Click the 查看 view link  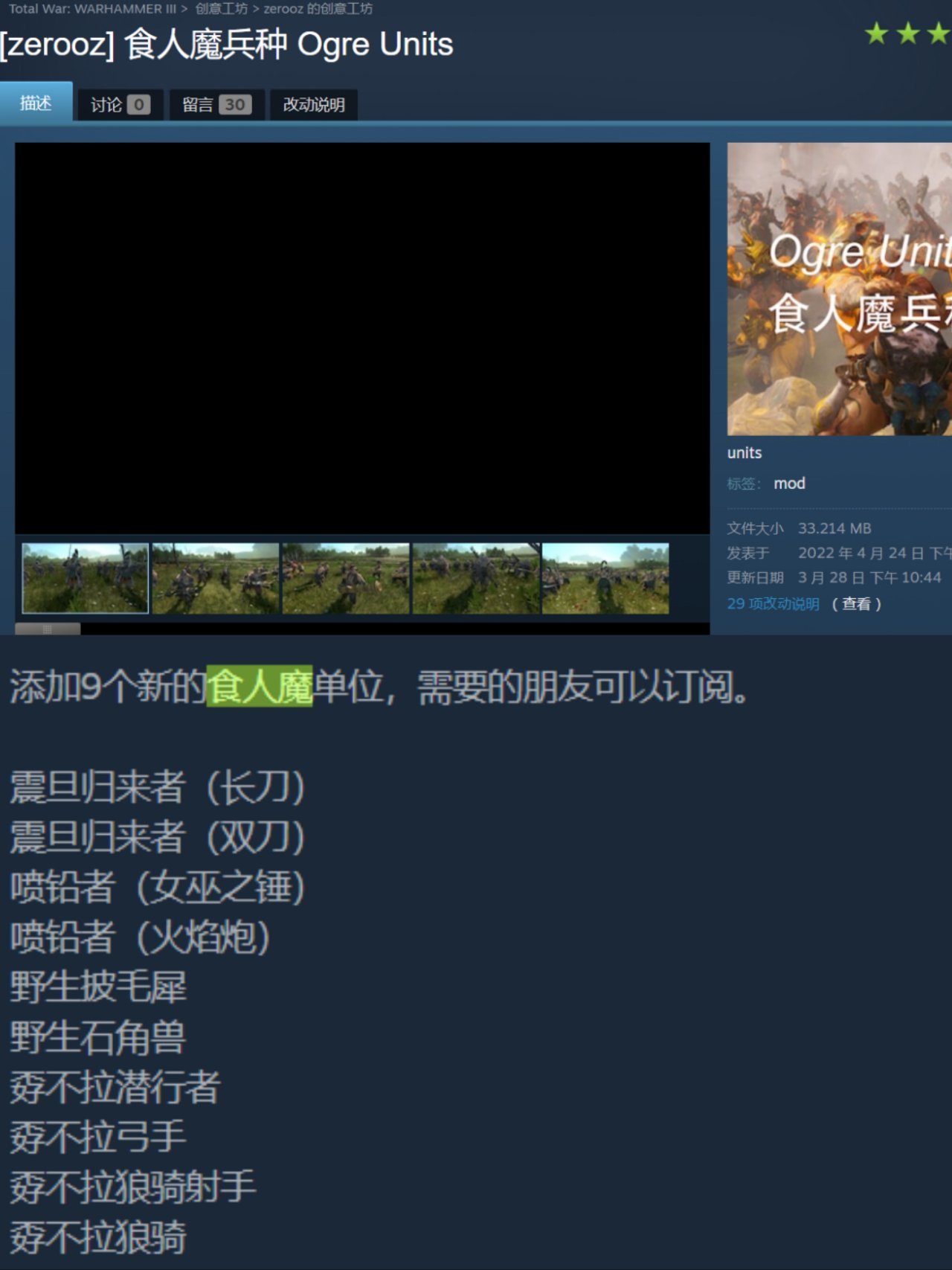tap(856, 603)
